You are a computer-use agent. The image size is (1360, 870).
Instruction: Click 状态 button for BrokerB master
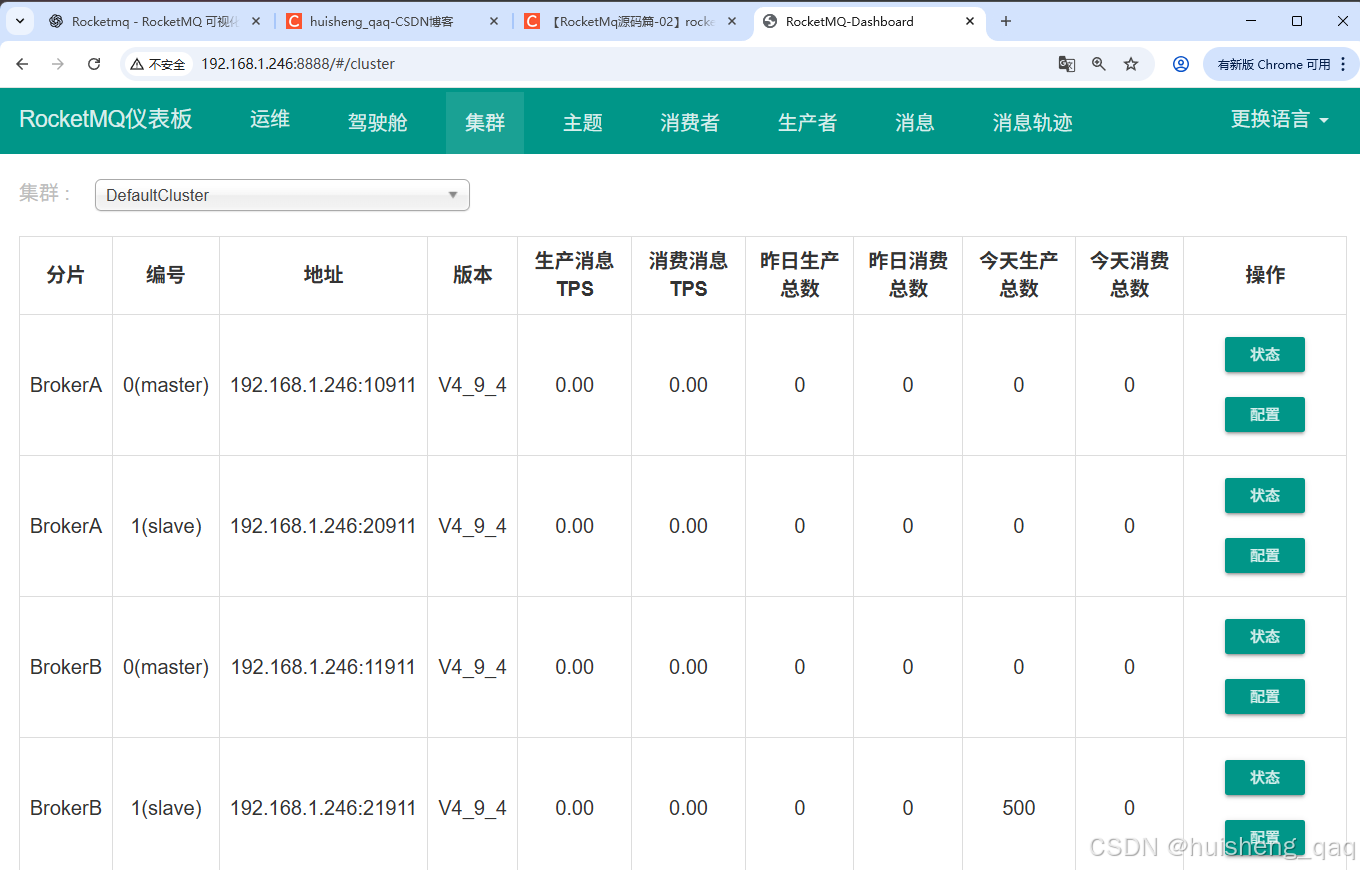(1265, 637)
